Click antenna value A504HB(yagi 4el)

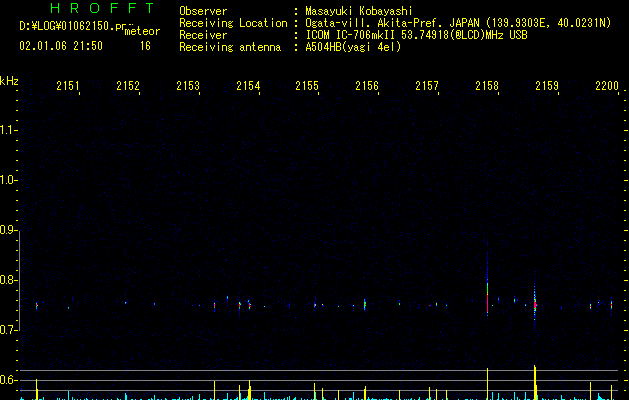click(353, 47)
